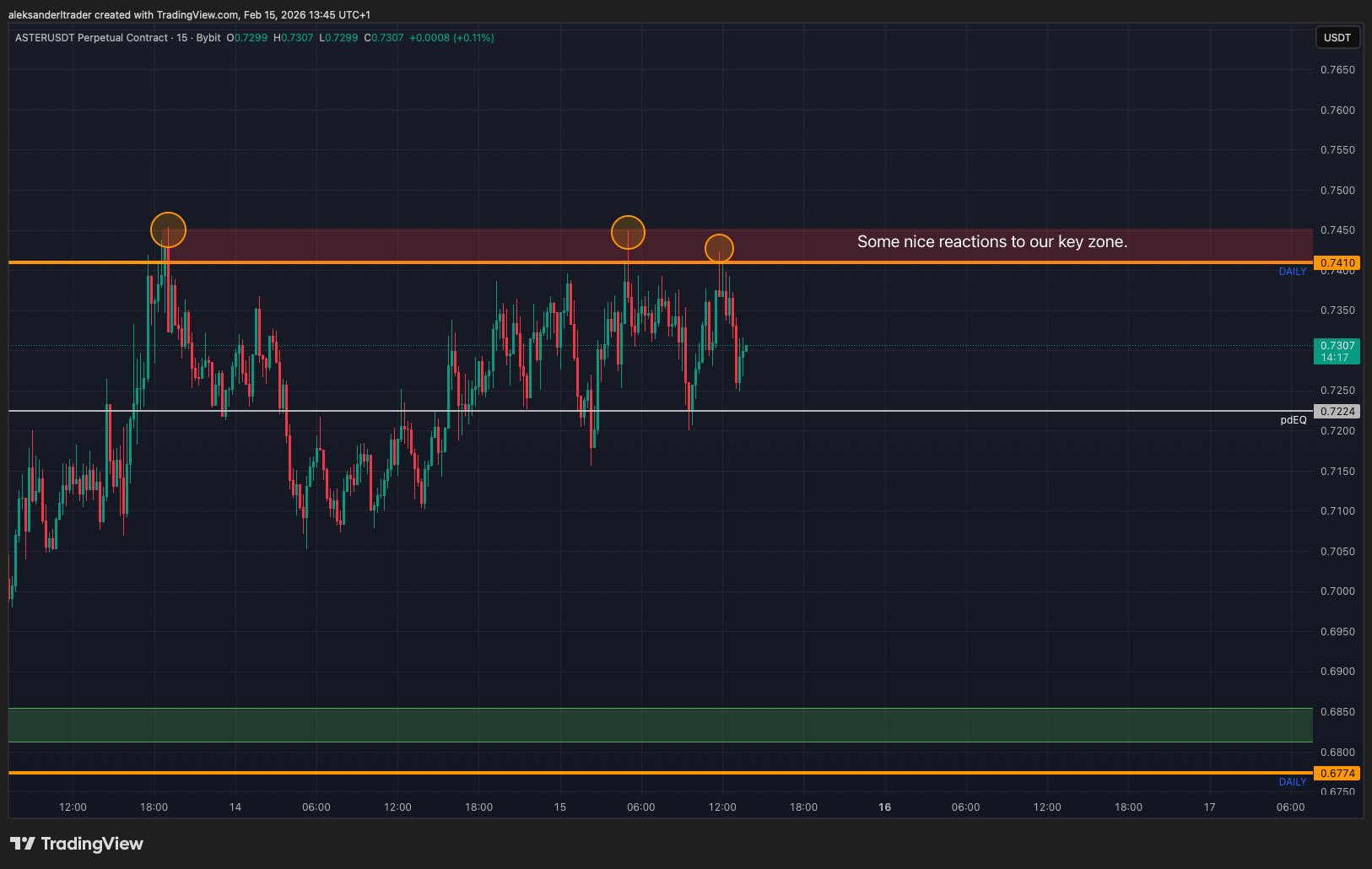Select the green shaded zone near 0.6850
1372x869 pixels.
[x=661, y=726]
